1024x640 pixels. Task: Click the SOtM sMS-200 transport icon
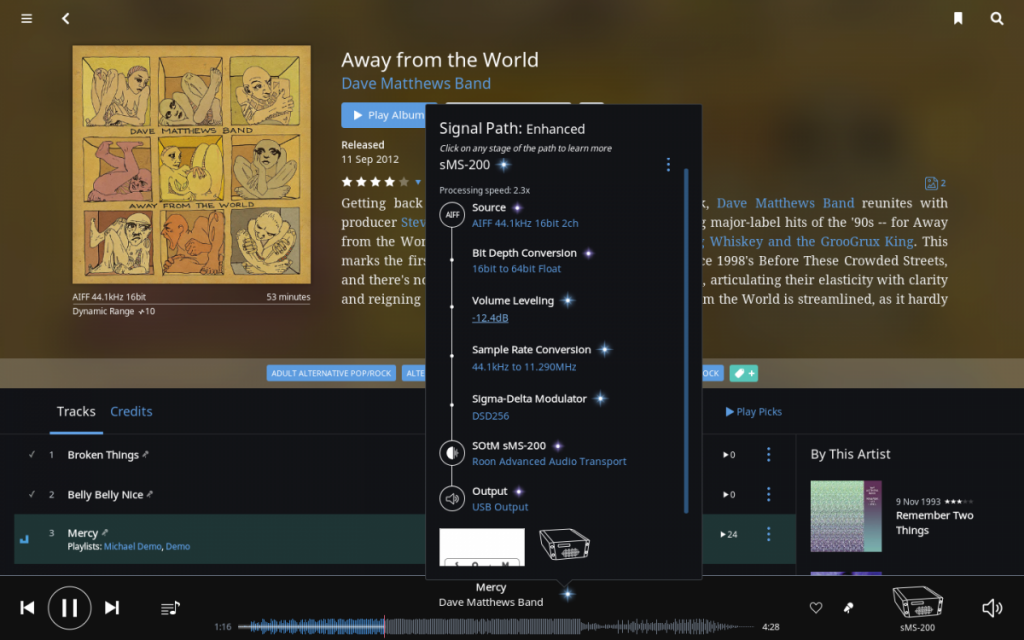click(452, 453)
